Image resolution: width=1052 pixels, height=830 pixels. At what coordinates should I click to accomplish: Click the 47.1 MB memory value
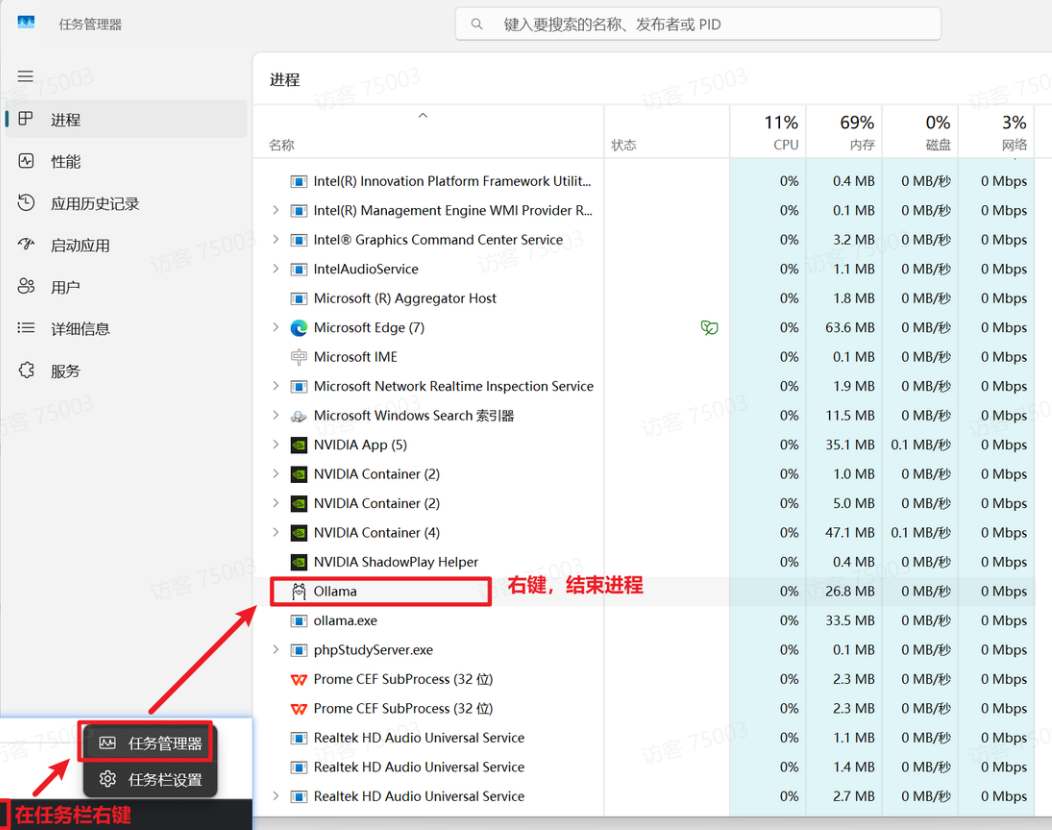click(849, 533)
